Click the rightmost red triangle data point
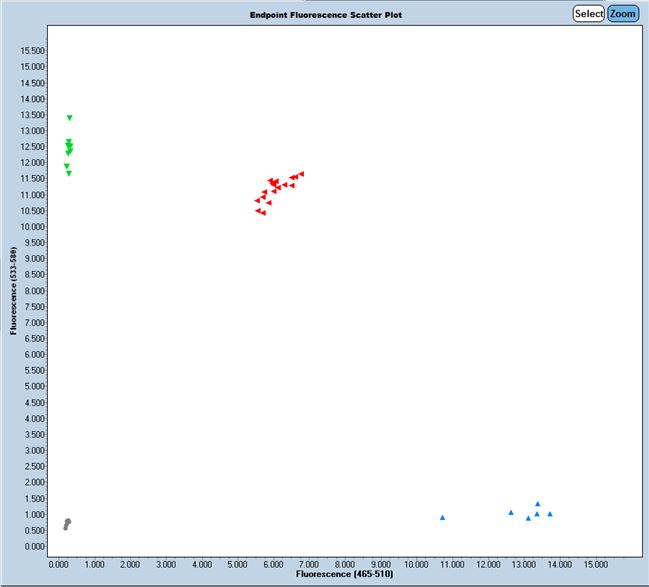 tap(301, 174)
